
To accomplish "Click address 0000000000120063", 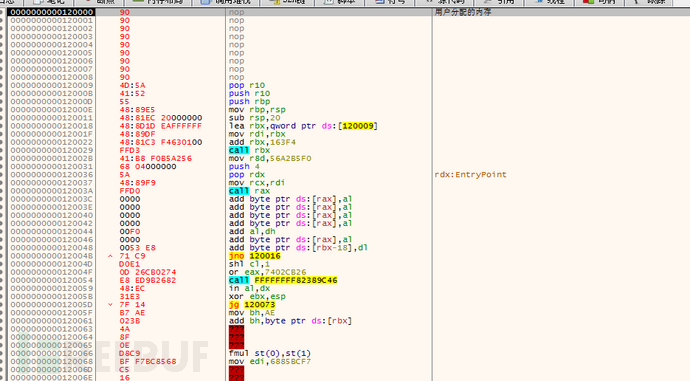I will tap(51, 329).
